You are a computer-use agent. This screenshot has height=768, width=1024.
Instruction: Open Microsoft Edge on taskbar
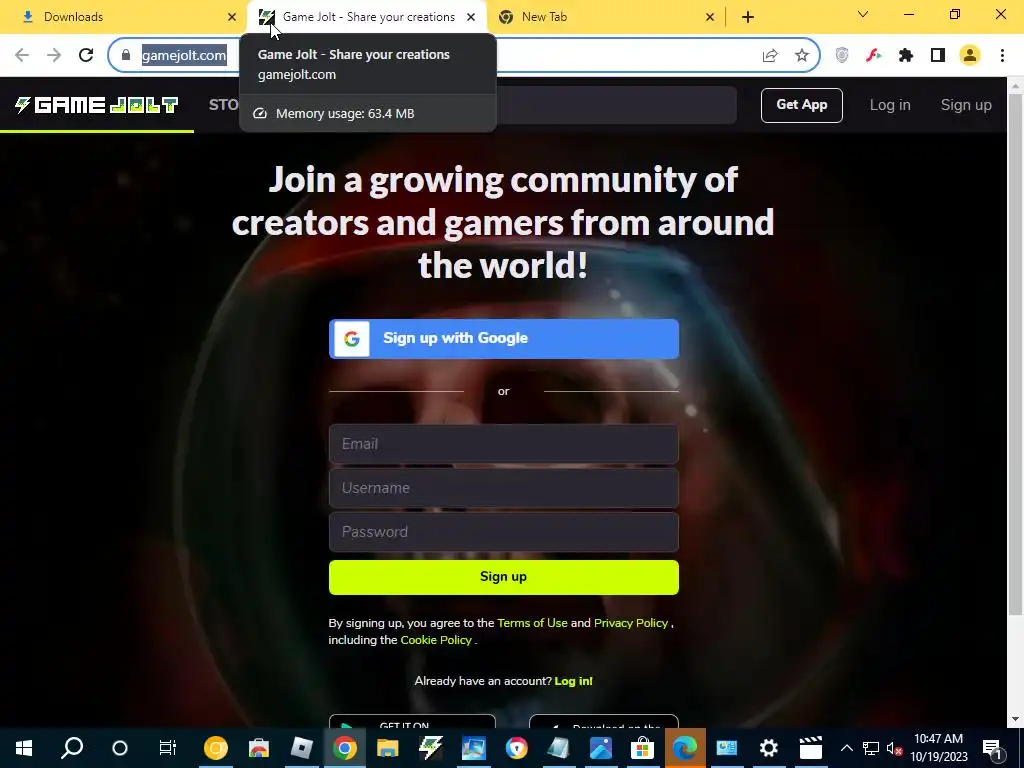point(685,748)
